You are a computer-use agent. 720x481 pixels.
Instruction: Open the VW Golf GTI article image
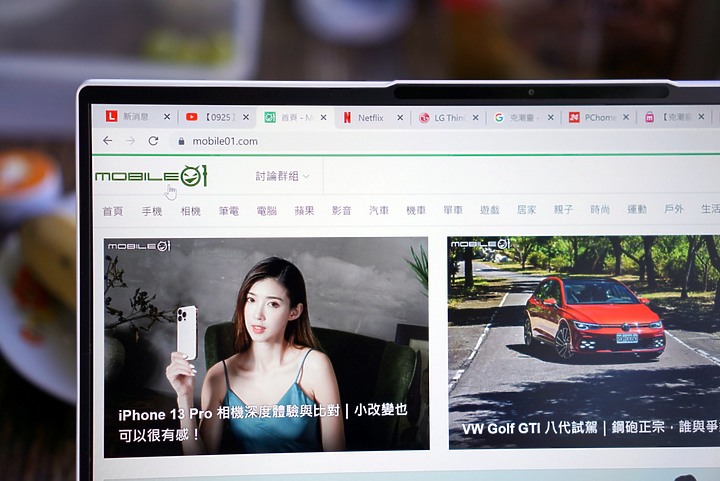tap(584, 342)
